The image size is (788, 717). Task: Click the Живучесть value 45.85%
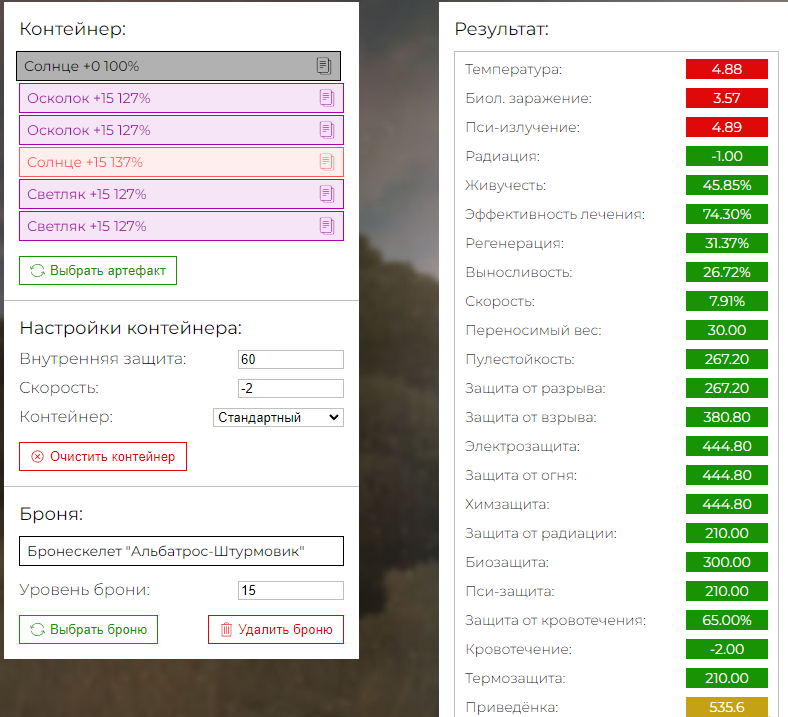coord(727,185)
